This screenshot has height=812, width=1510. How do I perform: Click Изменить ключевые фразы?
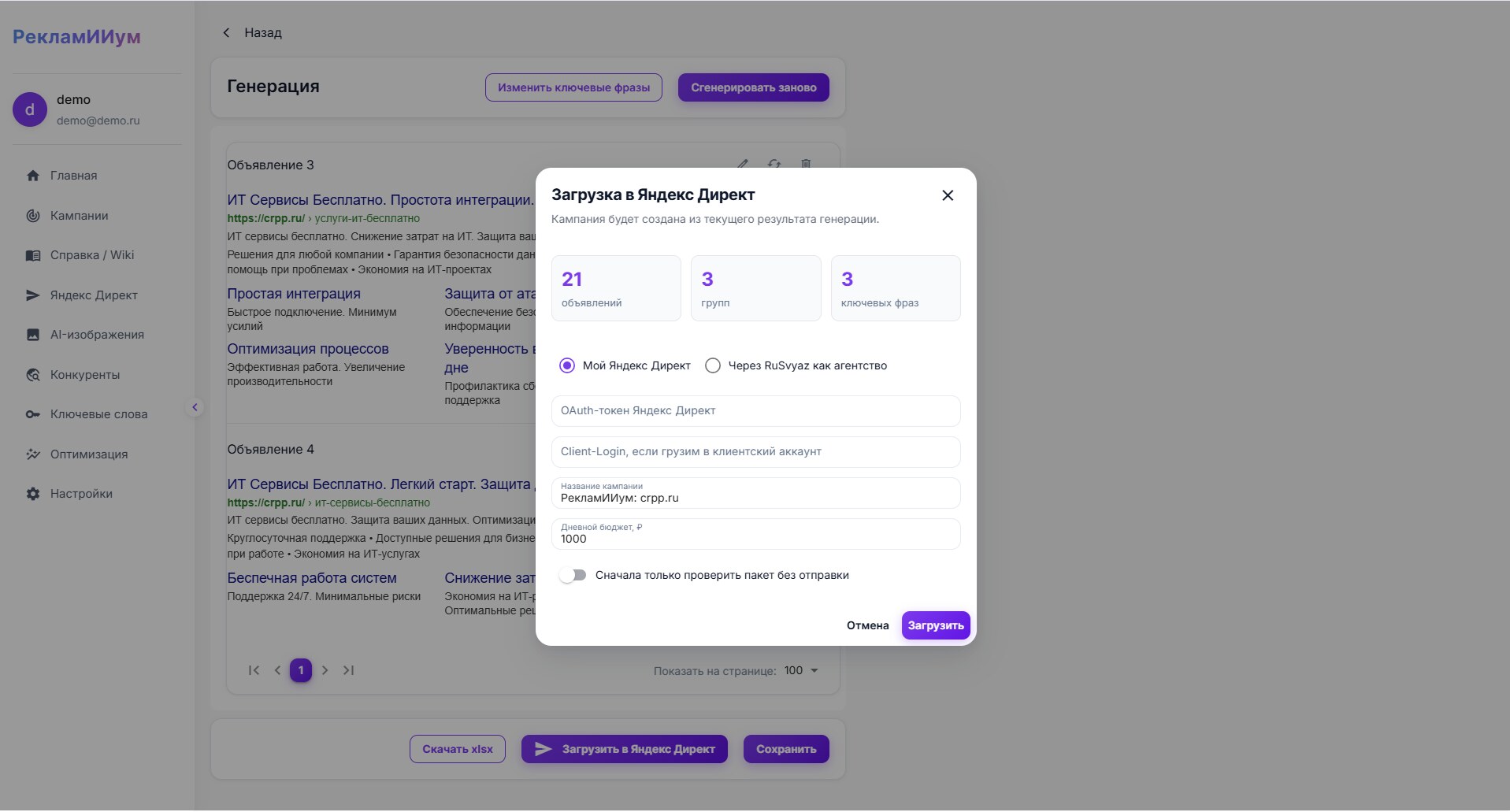pos(573,87)
